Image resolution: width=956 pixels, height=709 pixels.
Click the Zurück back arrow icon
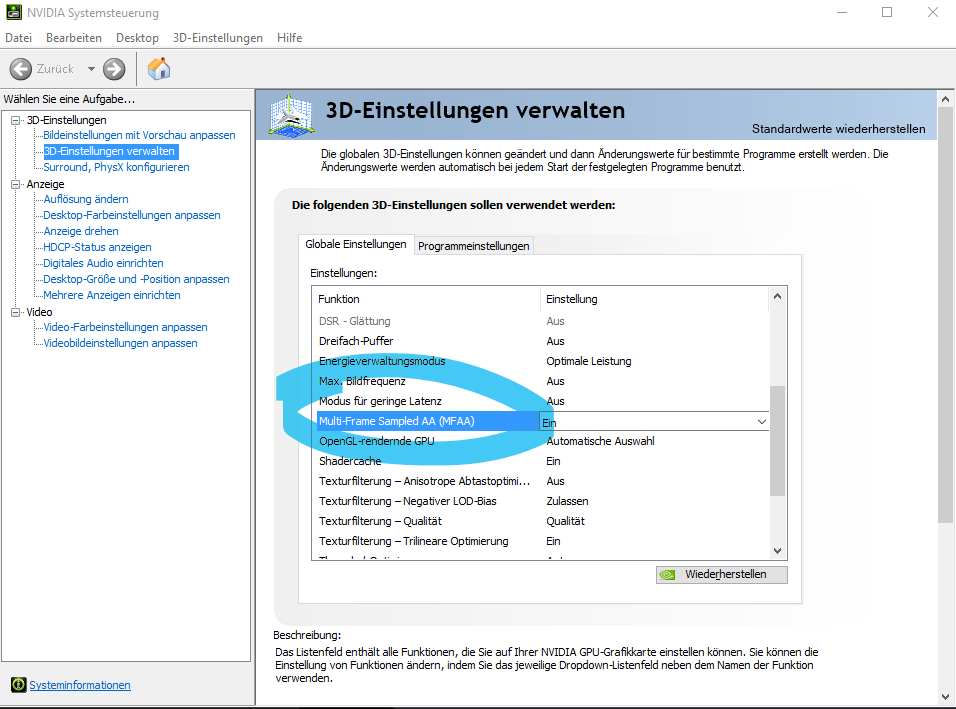[x=21, y=69]
